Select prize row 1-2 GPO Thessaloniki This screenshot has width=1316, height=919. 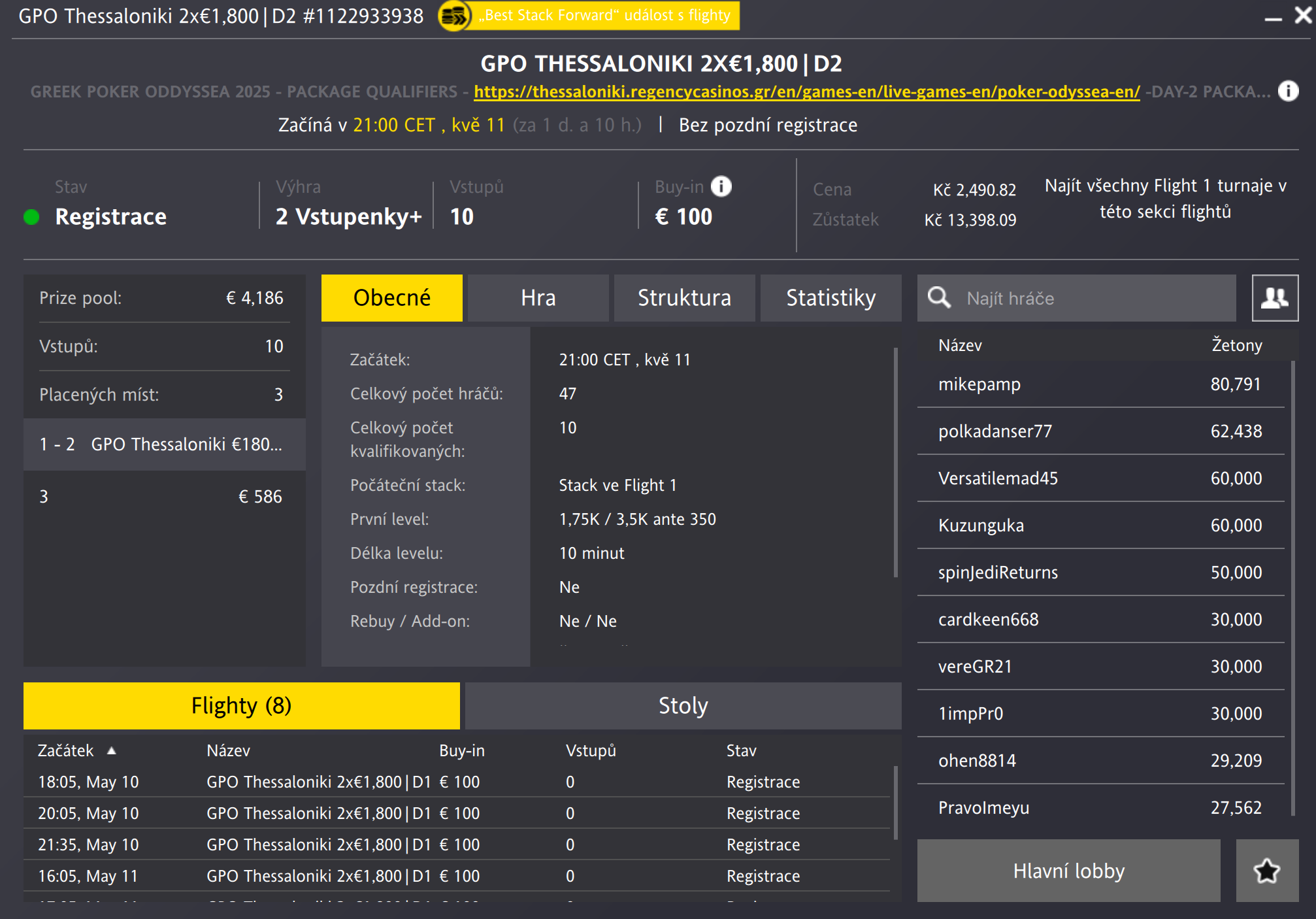pos(163,444)
